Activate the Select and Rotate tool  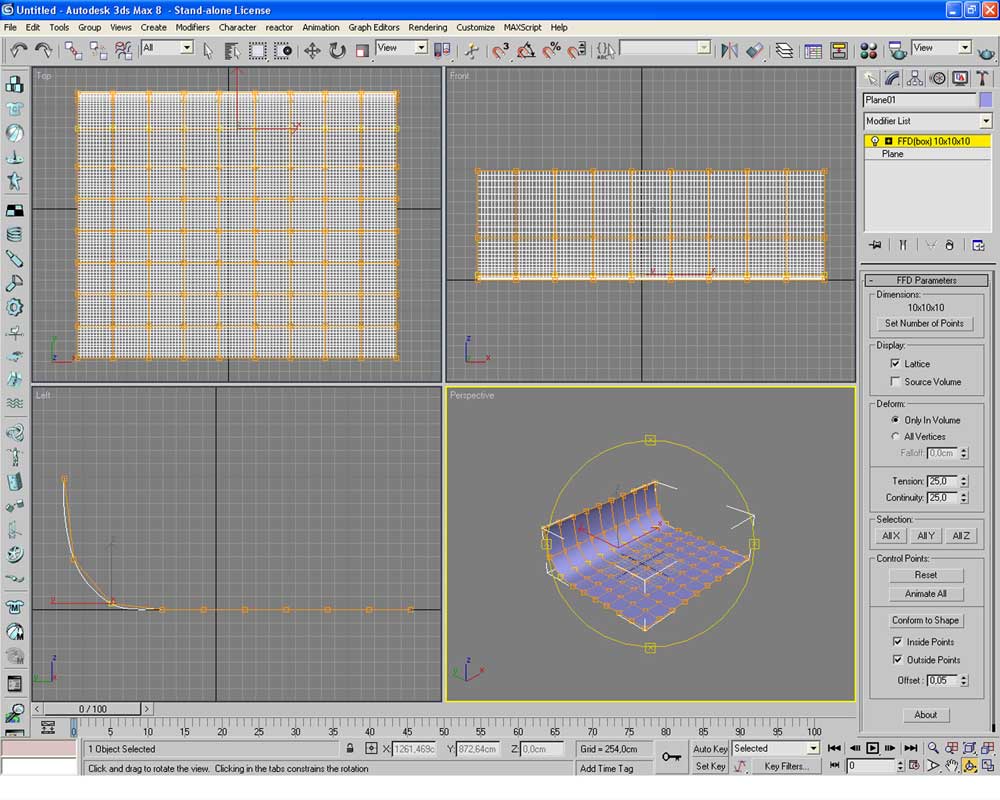337,50
